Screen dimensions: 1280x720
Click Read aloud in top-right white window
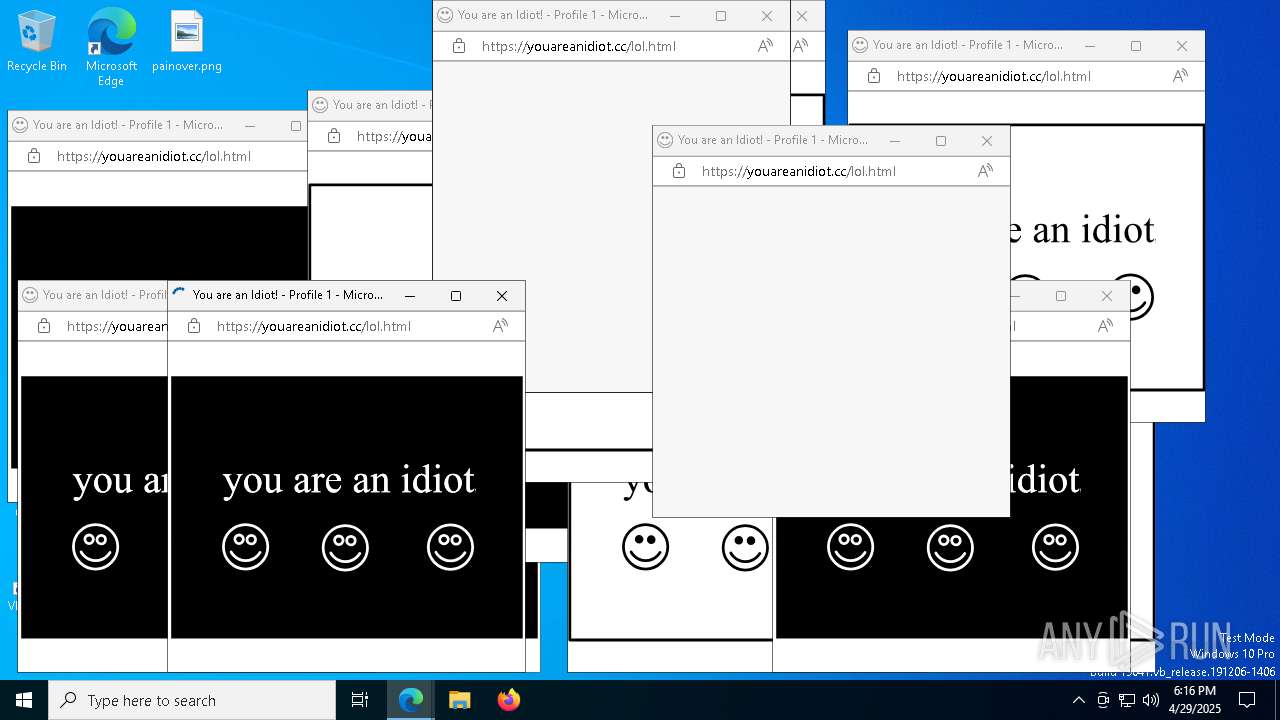[x=1180, y=76]
